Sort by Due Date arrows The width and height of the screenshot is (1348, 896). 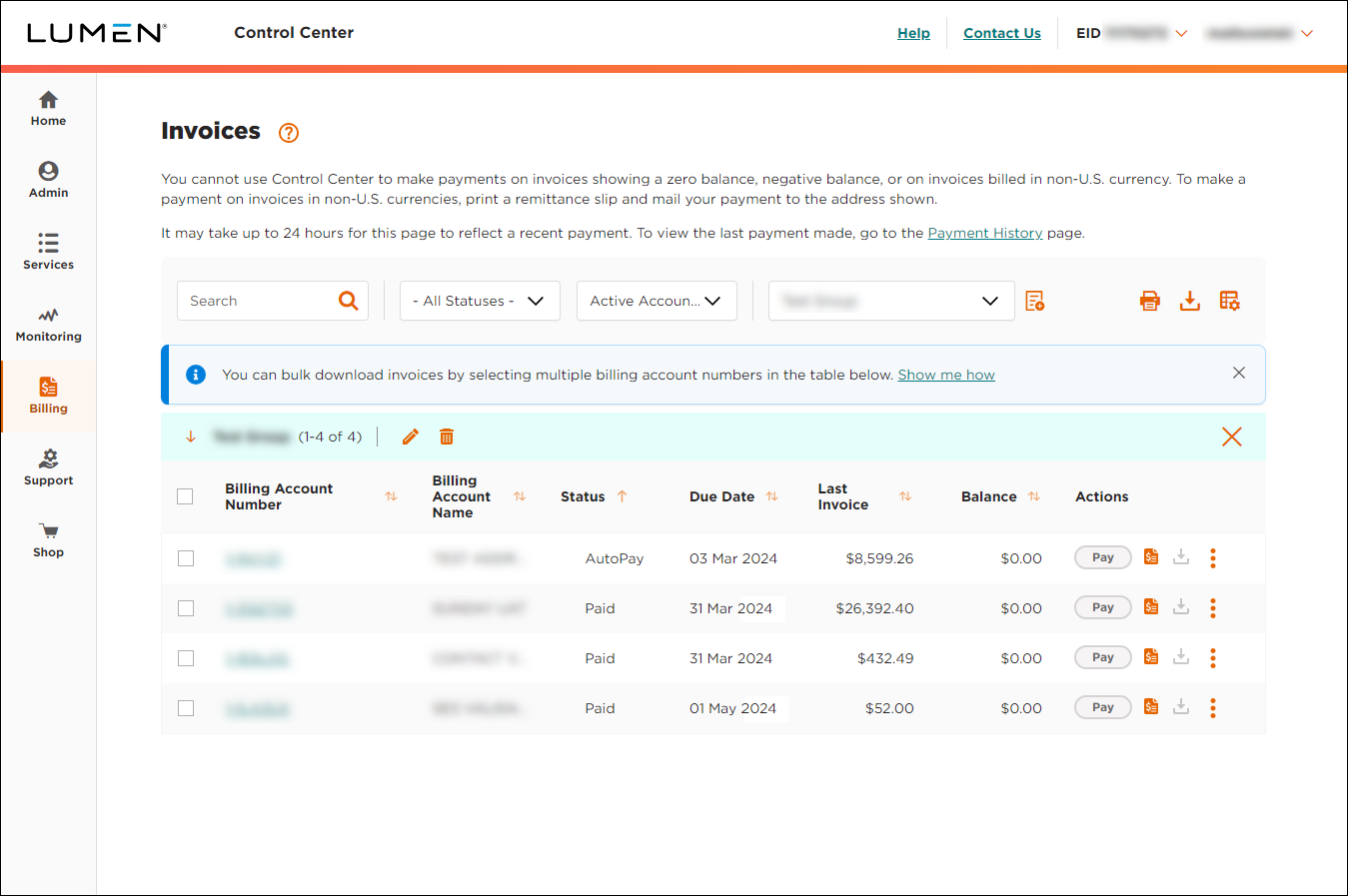[x=771, y=496]
